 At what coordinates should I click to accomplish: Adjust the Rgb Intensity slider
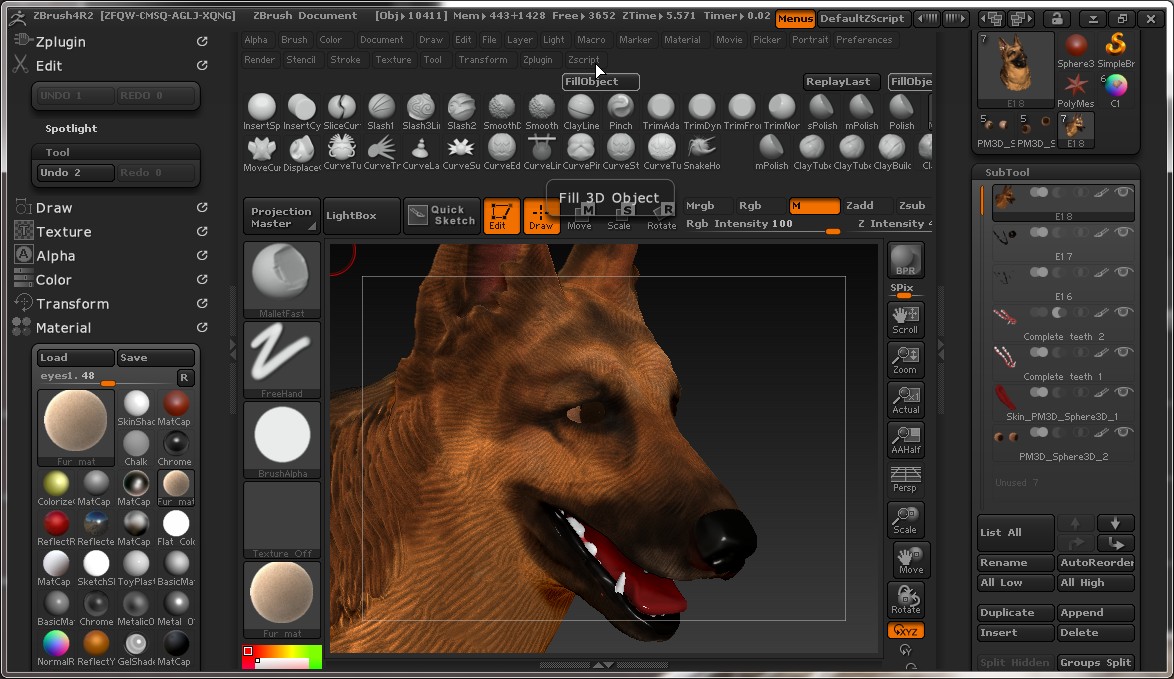tap(763, 225)
